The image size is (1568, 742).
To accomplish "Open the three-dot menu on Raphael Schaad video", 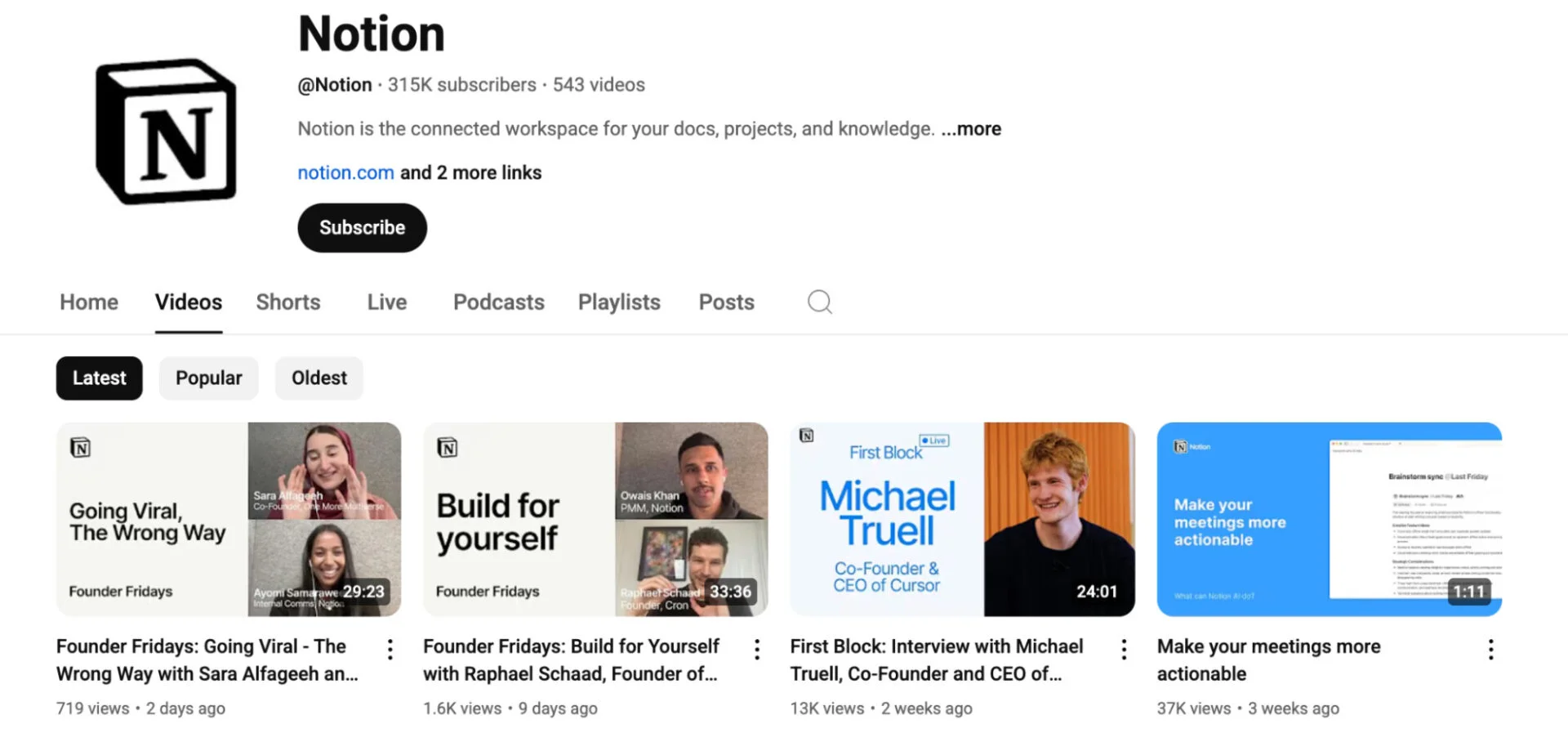I will tap(757, 648).
